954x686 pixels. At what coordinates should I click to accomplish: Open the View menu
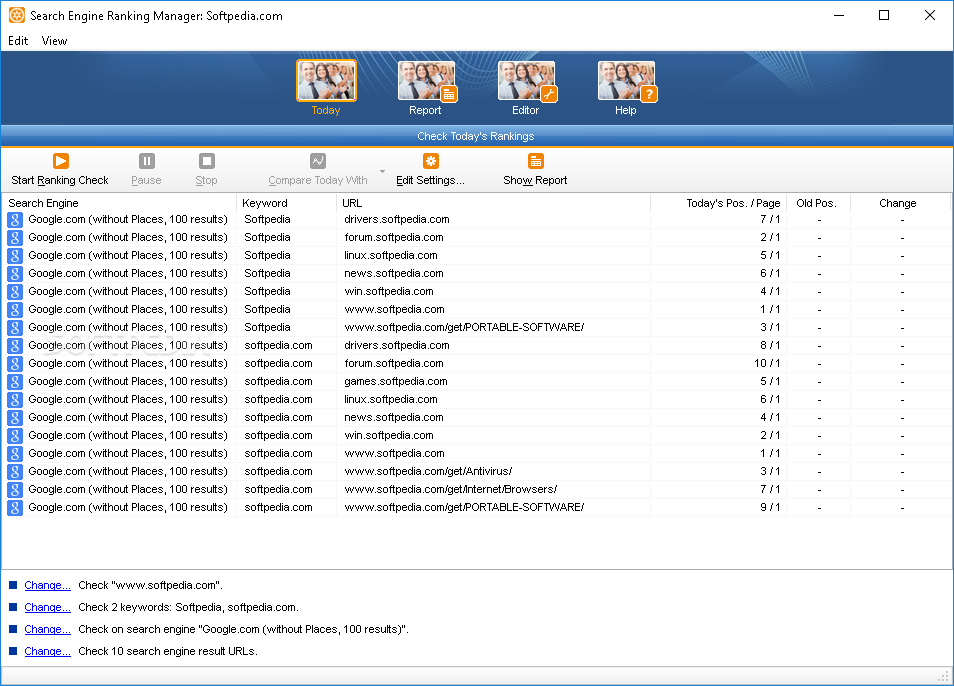coord(54,41)
